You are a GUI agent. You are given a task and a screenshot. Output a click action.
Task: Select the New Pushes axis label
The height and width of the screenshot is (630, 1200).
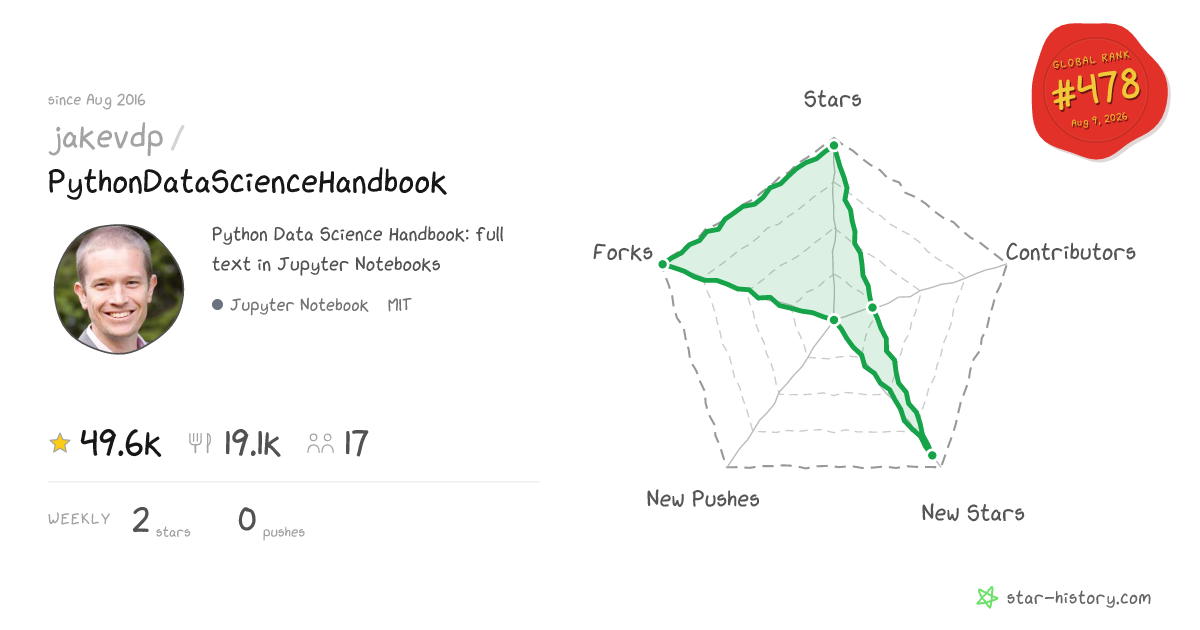coord(703,498)
